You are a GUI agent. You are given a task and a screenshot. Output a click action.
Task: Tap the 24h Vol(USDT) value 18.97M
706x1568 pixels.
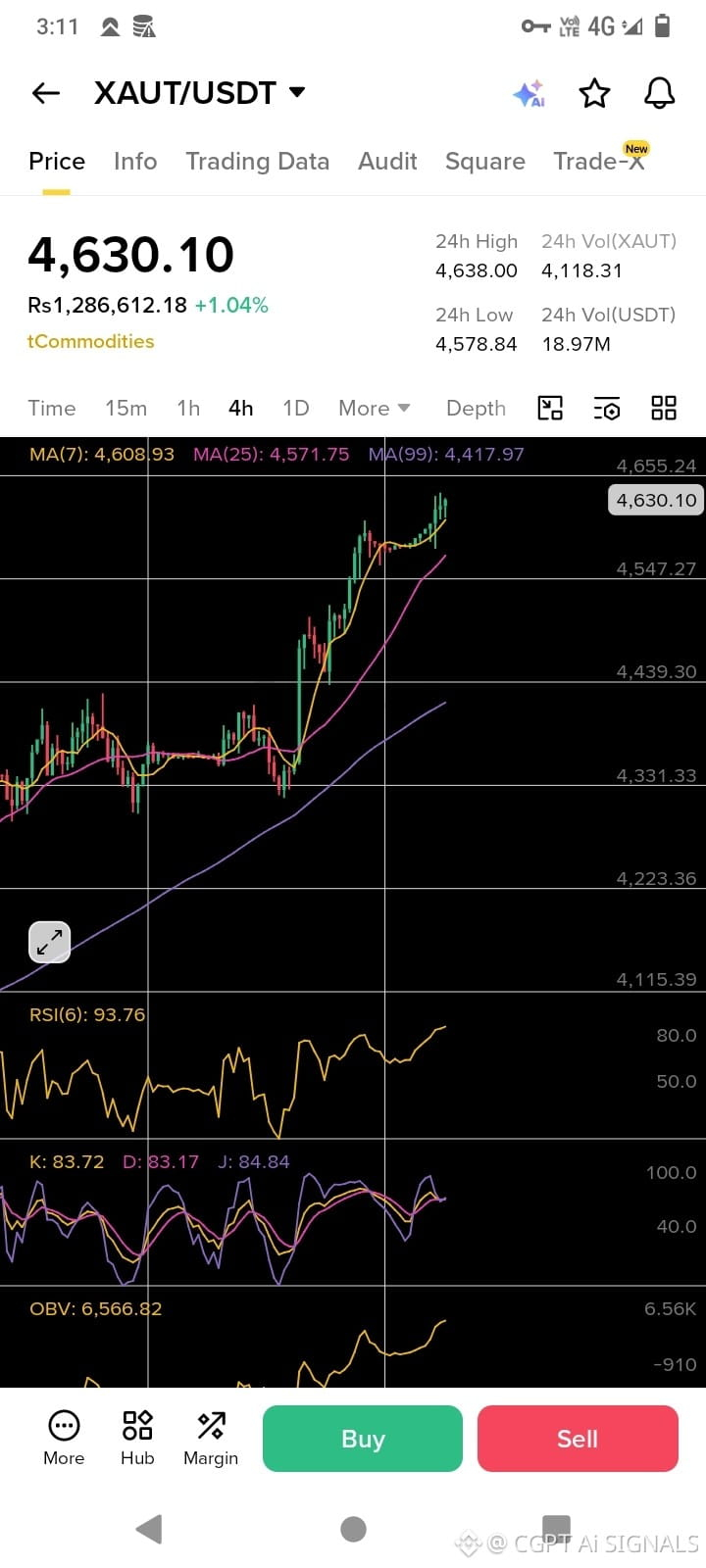tap(577, 344)
